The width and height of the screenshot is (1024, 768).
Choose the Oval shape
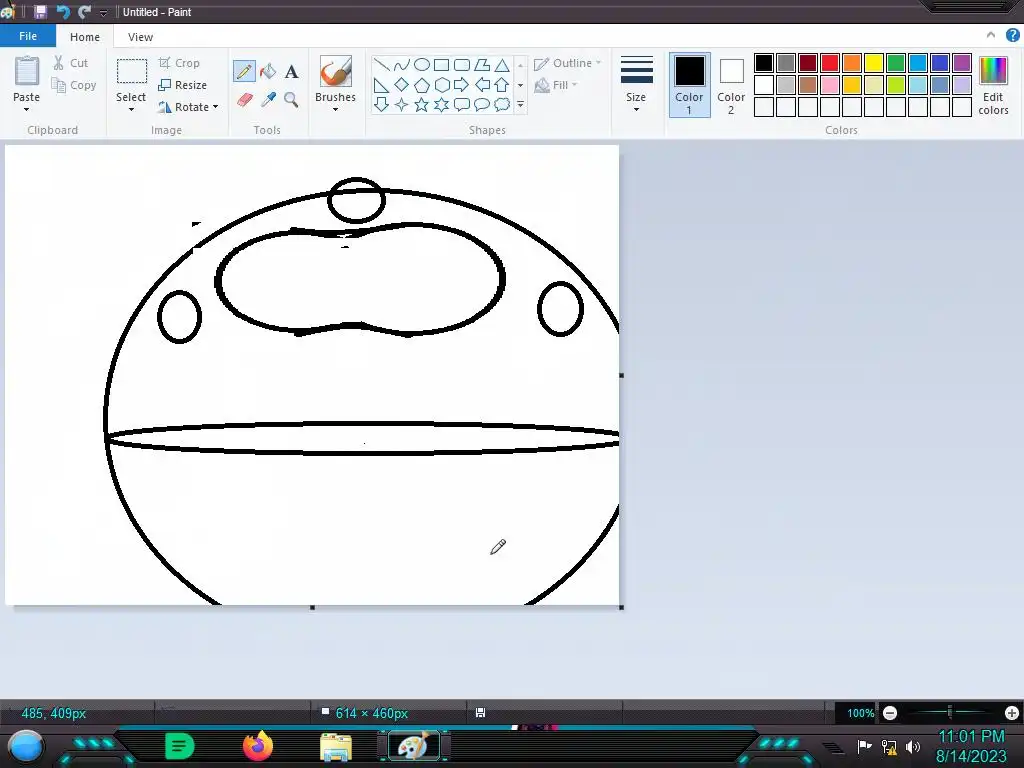click(422, 65)
